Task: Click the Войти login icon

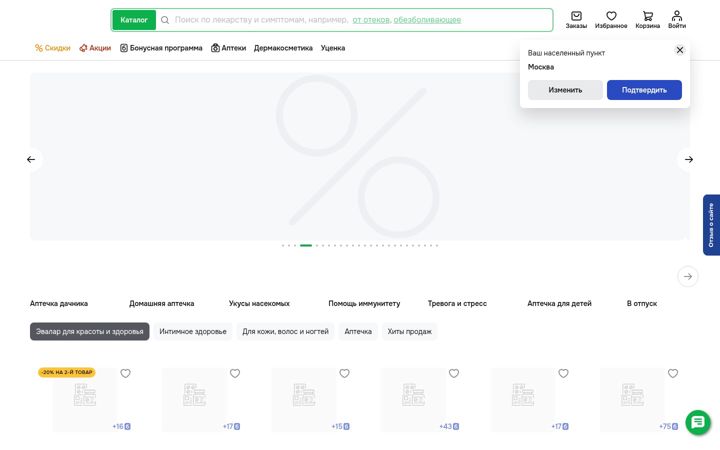Action: tap(677, 20)
